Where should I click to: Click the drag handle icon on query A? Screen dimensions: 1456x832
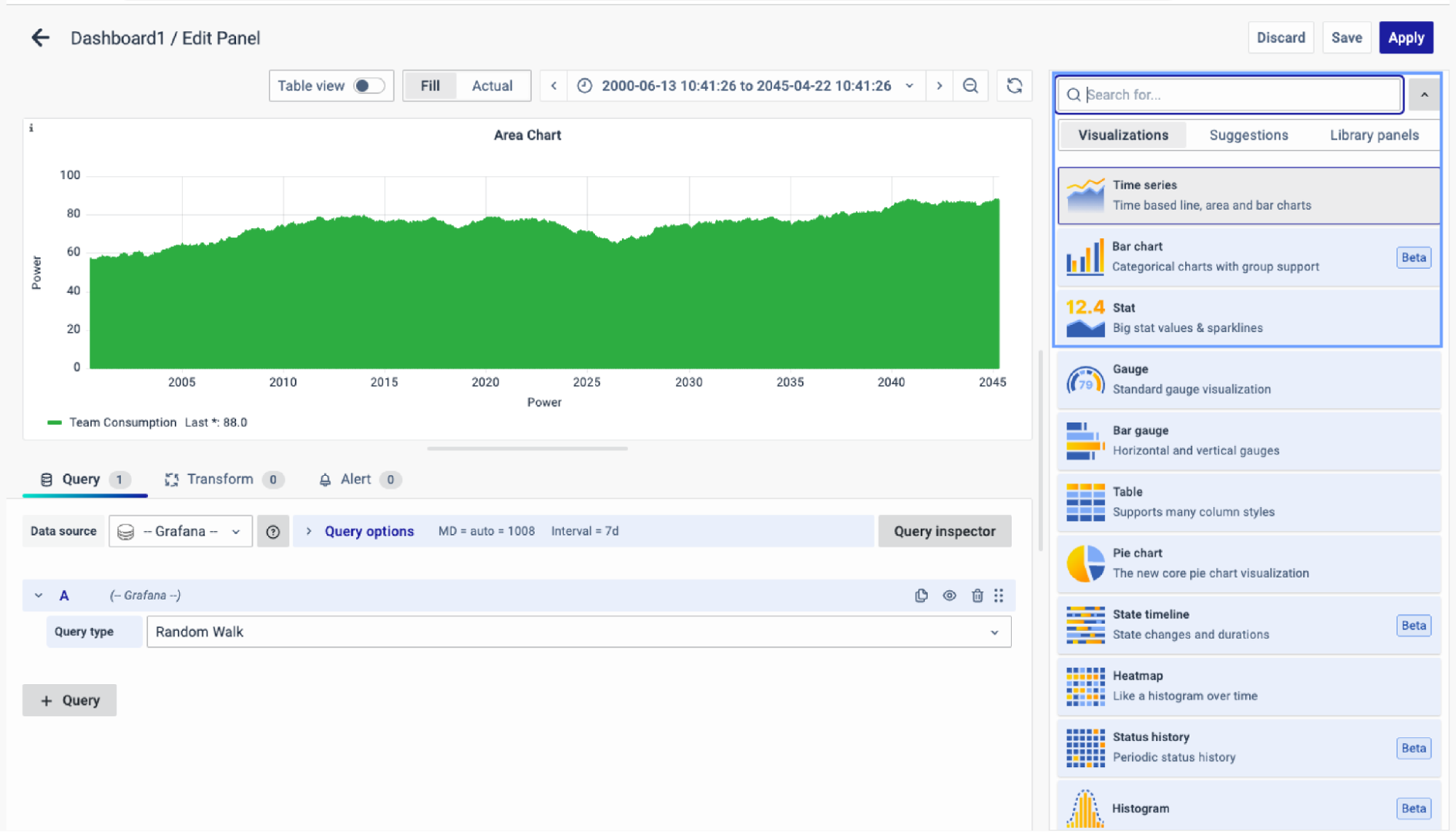click(999, 595)
